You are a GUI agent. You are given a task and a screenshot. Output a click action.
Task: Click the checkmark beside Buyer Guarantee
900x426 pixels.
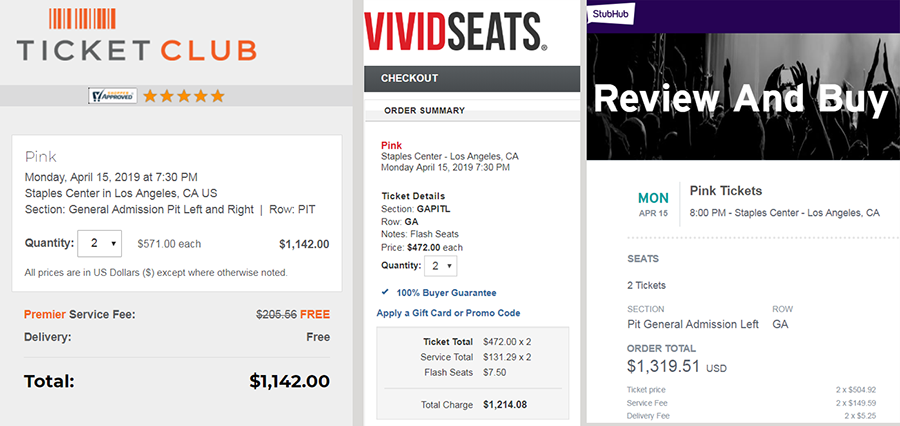(x=386, y=292)
